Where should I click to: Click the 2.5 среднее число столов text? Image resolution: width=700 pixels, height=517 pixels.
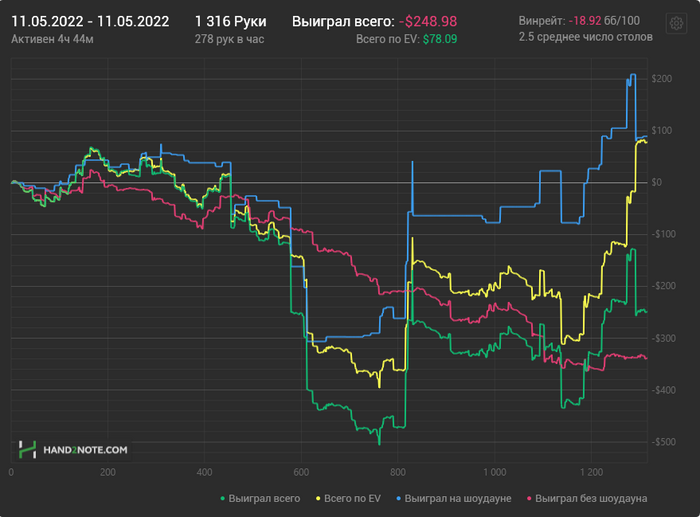coord(585,37)
